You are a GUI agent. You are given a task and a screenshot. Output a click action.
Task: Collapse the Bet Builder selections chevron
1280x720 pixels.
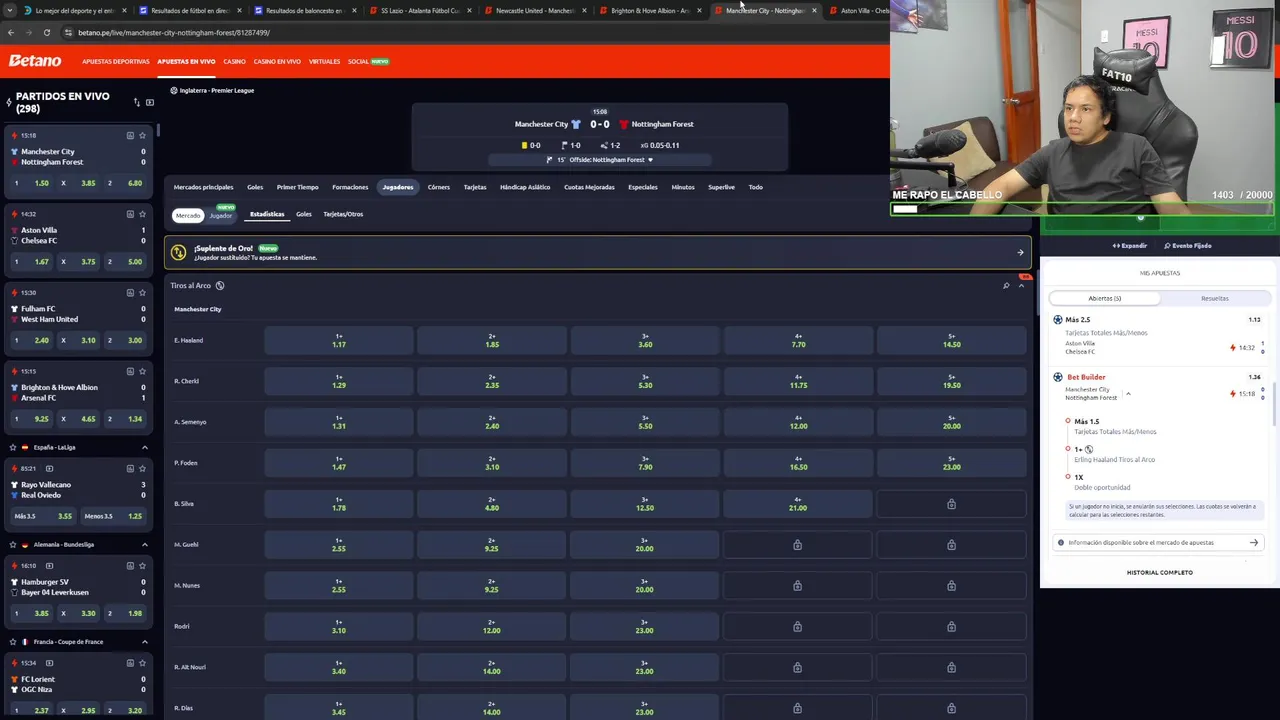(x=1128, y=393)
